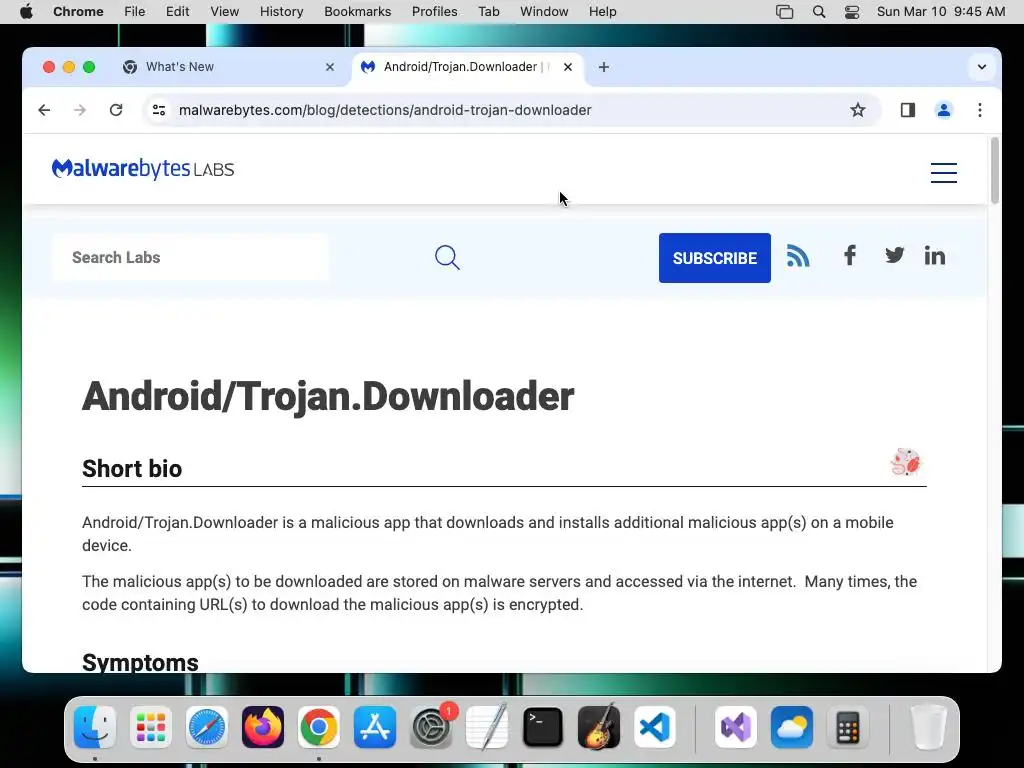This screenshot has height=768, width=1024.
Task: Click the Stage Manager icon in menu bar
Action: tap(784, 12)
